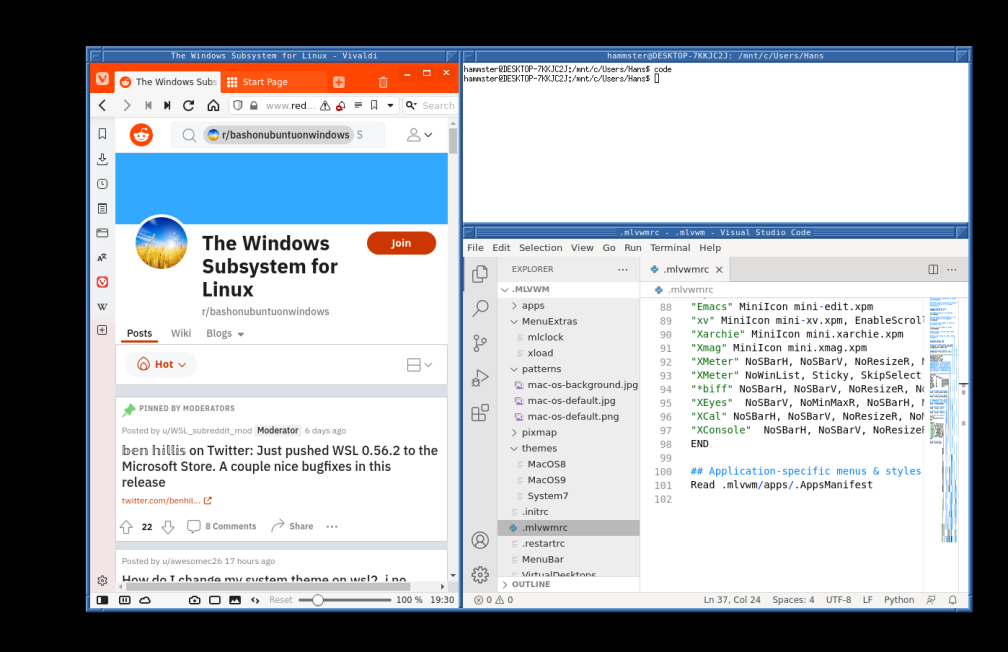
Task: Click the VS Code minimap
Action: 942,419
